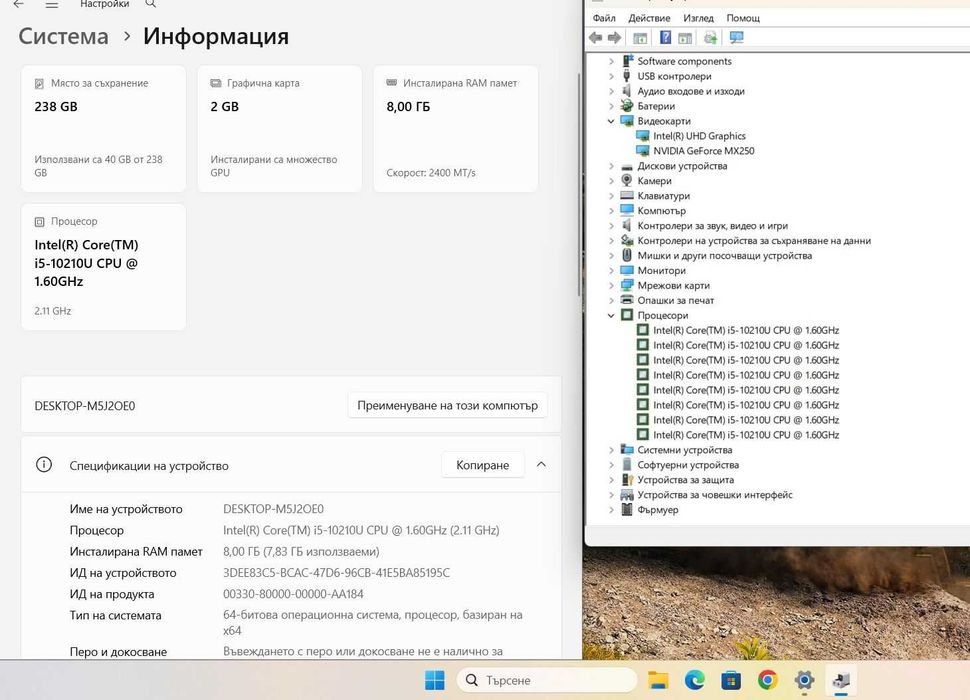The height and width of the screenshot is (700, 970).
Task: Click the Help question-mark toolbar icon
Action: (x=665, y=38)
